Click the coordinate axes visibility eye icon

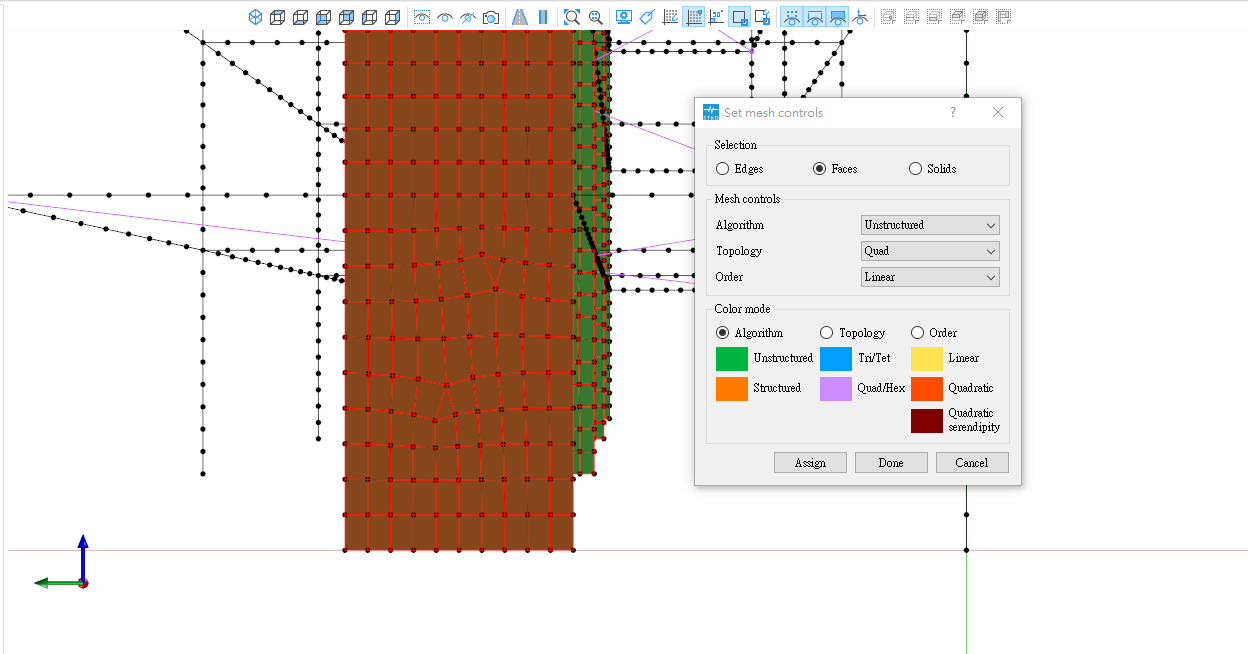click(860, 17)
